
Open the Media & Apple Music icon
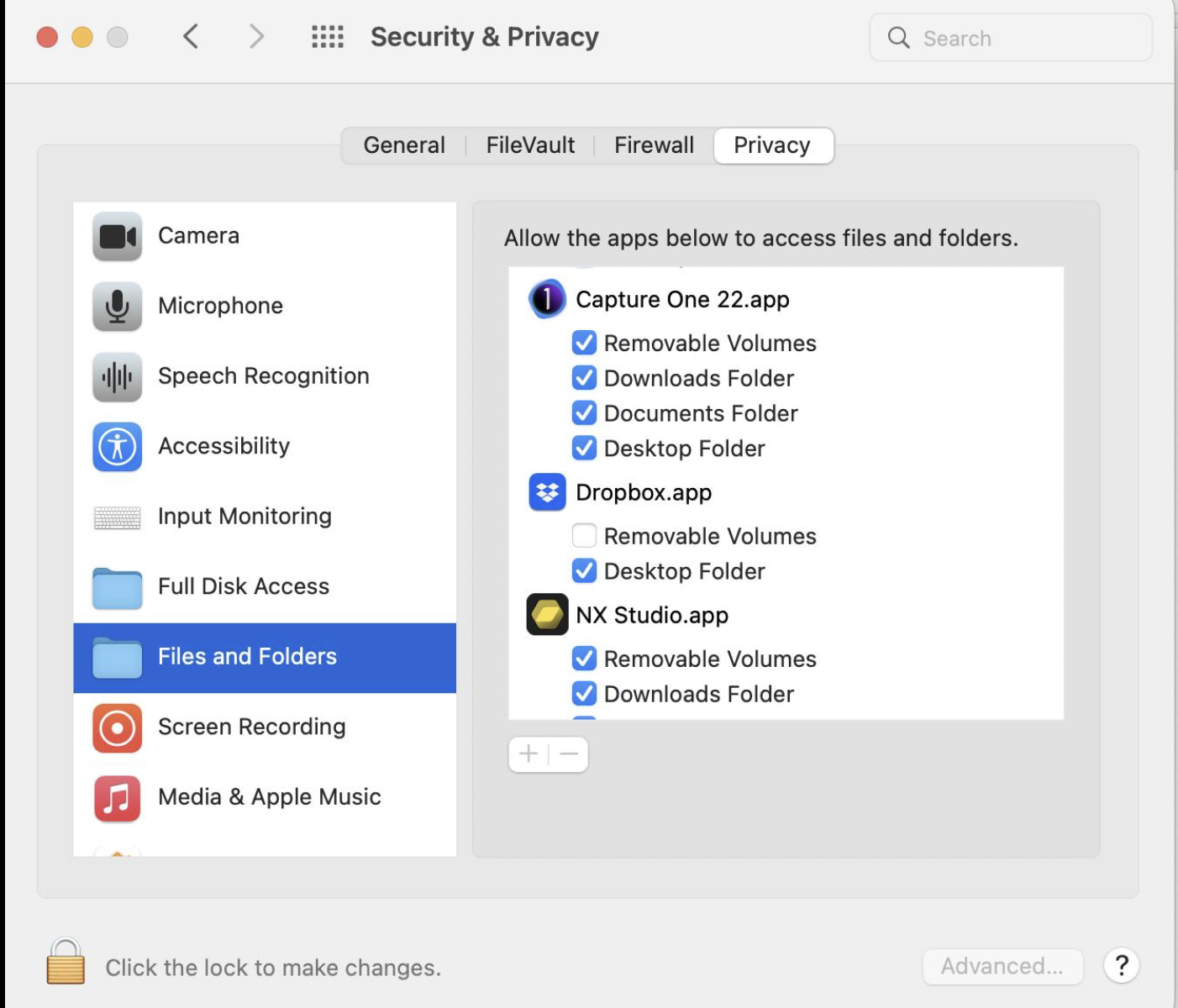117,798
